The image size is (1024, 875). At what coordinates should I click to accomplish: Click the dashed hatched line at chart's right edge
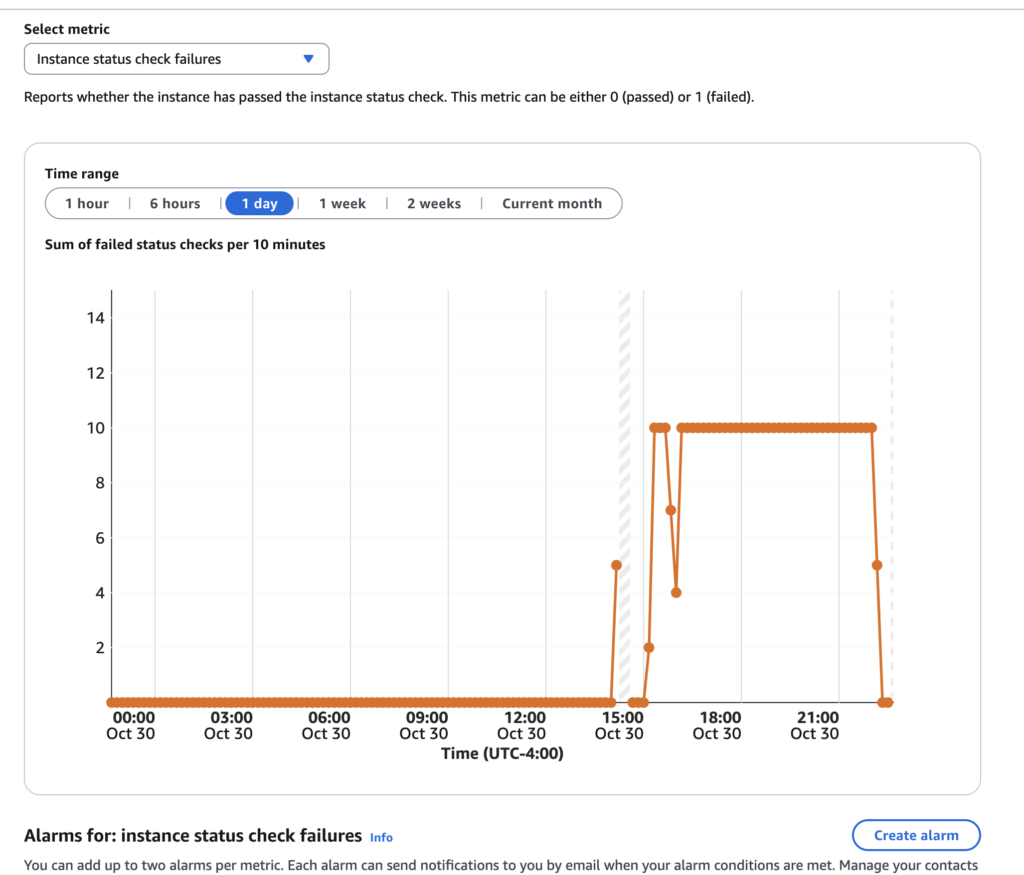click(x=891, y=500)
